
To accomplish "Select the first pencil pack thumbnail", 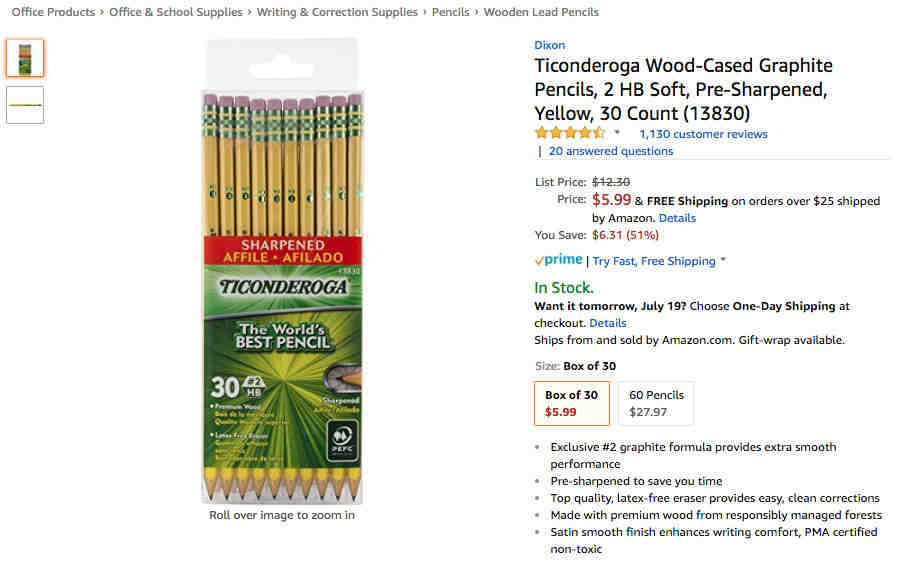I will tap(25, 58).
